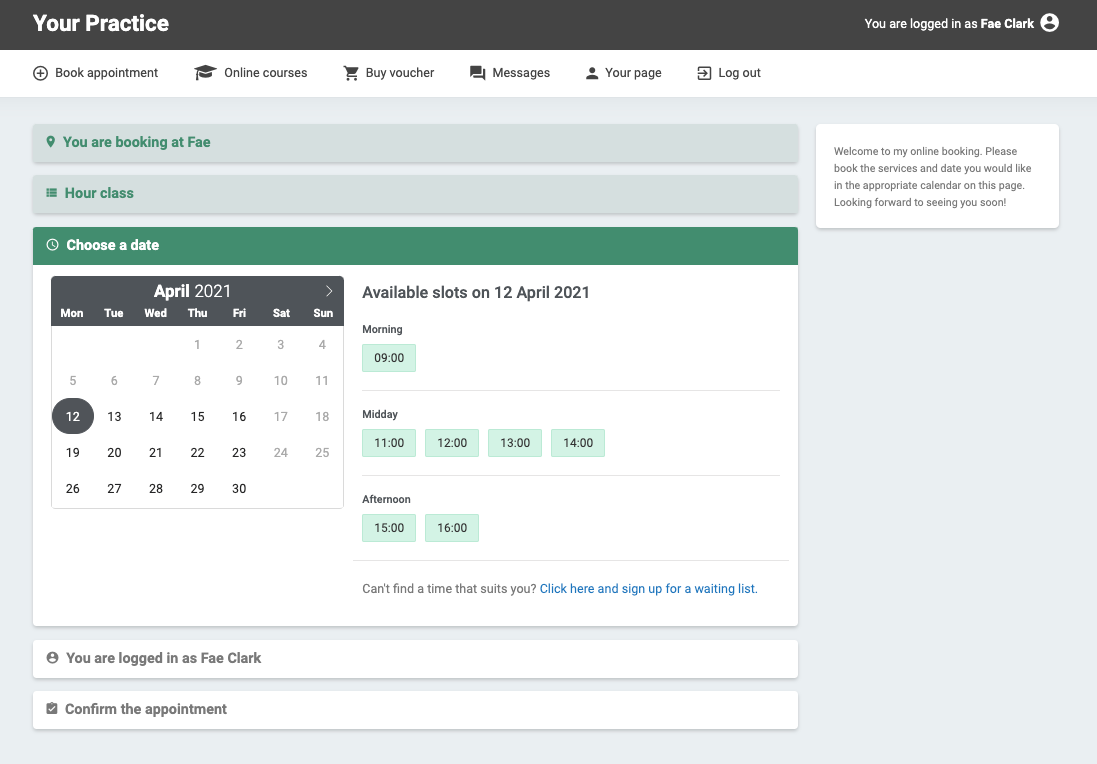
Task: Click the Log out exit icon
Action: point(703,72)
